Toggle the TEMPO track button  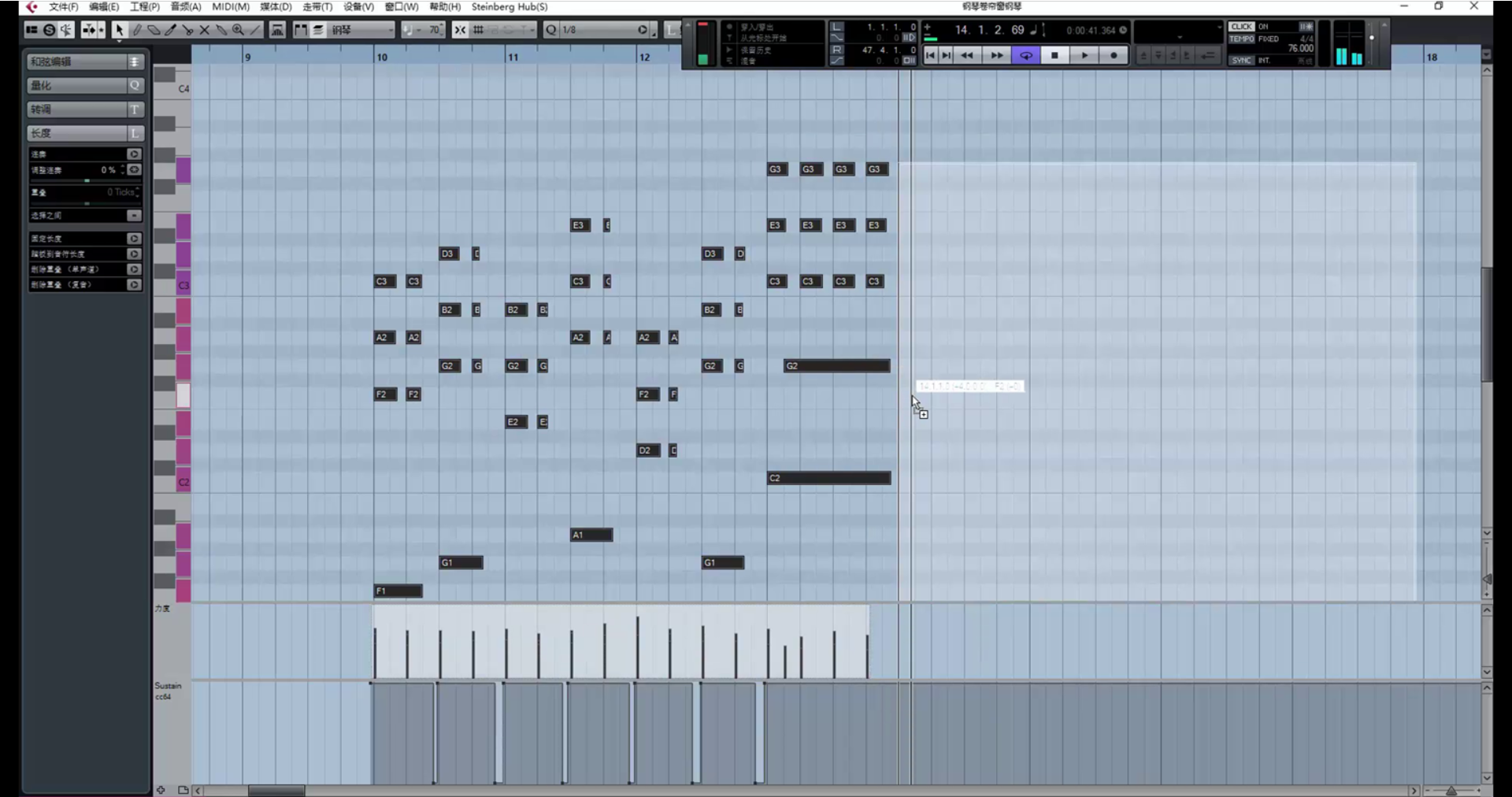click(1241, 39)
